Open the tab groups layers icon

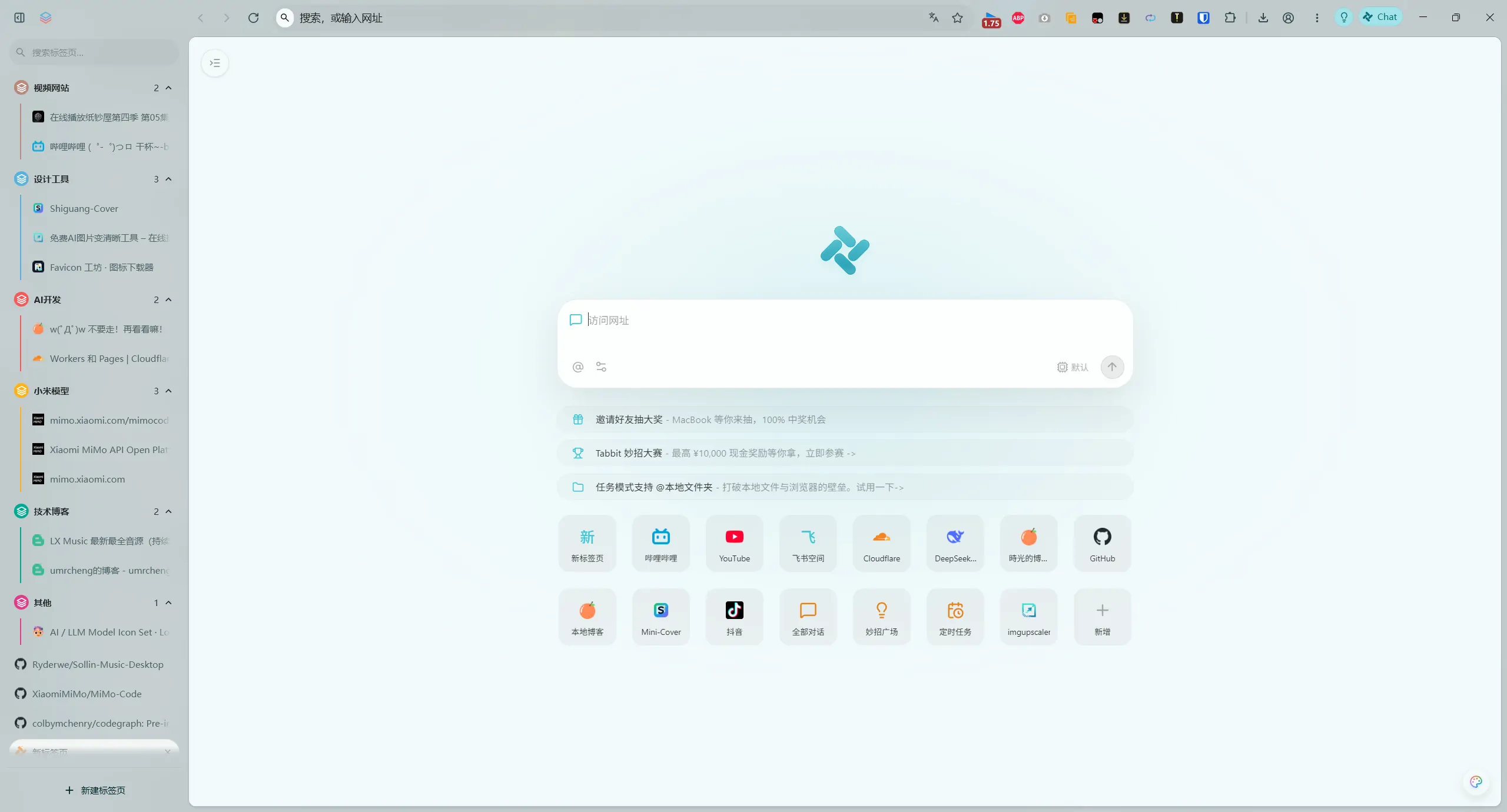pyautogui.click(x=46, y=18)
